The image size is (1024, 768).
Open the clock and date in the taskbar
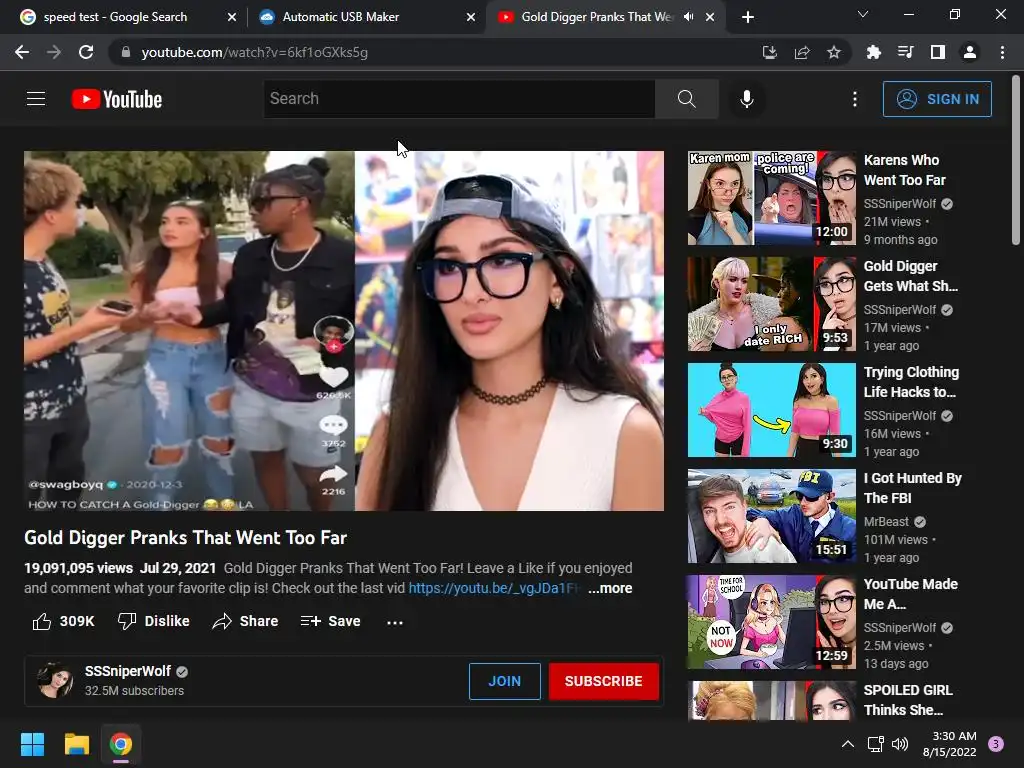950,744
